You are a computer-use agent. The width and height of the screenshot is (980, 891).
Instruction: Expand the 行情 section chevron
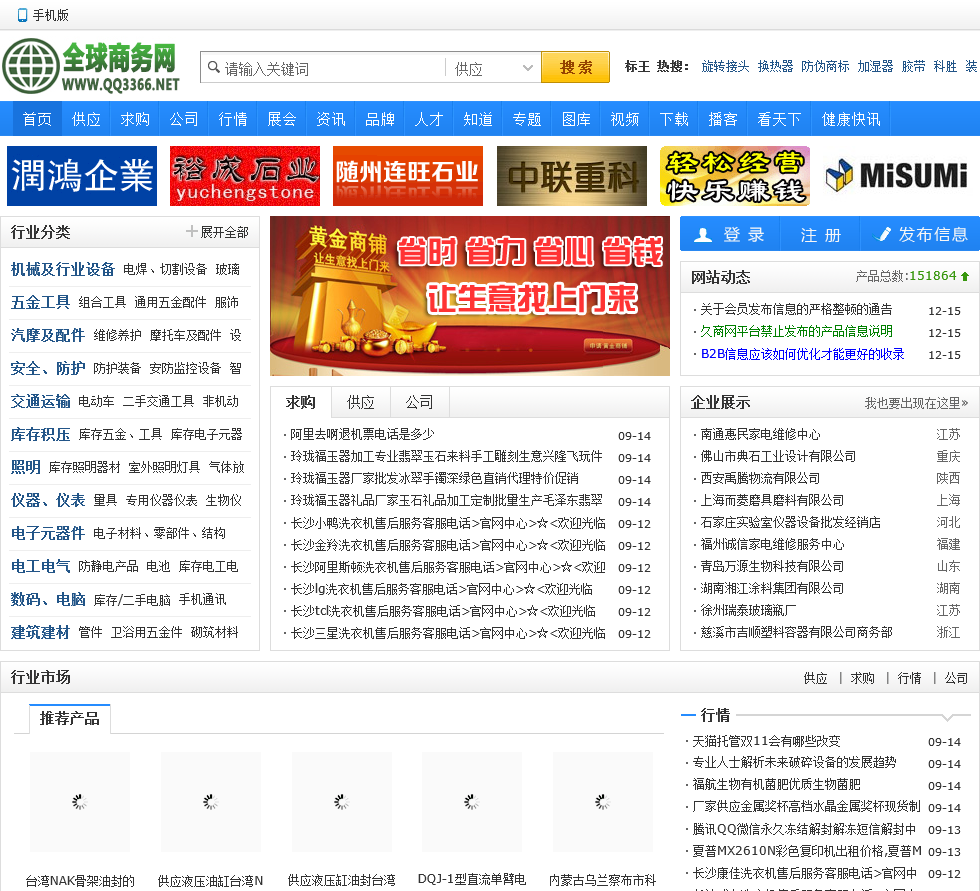coord(948,716)
